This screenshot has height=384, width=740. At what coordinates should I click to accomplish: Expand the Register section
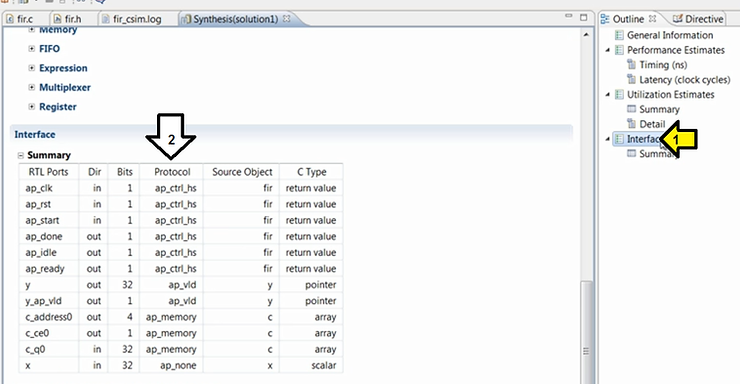(x=32, y=107)
